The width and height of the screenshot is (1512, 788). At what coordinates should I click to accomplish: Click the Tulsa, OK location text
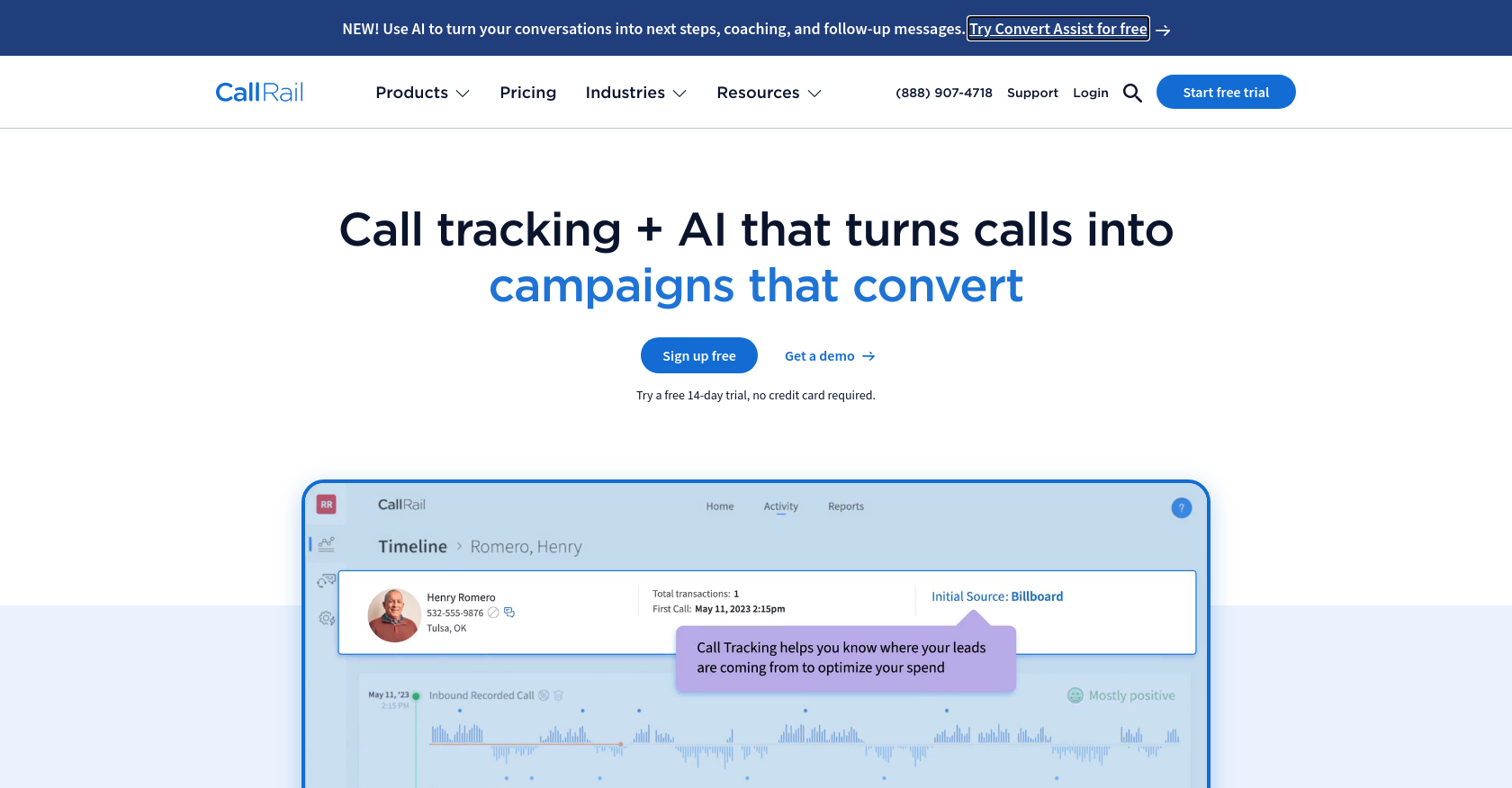tap(446, 628)
